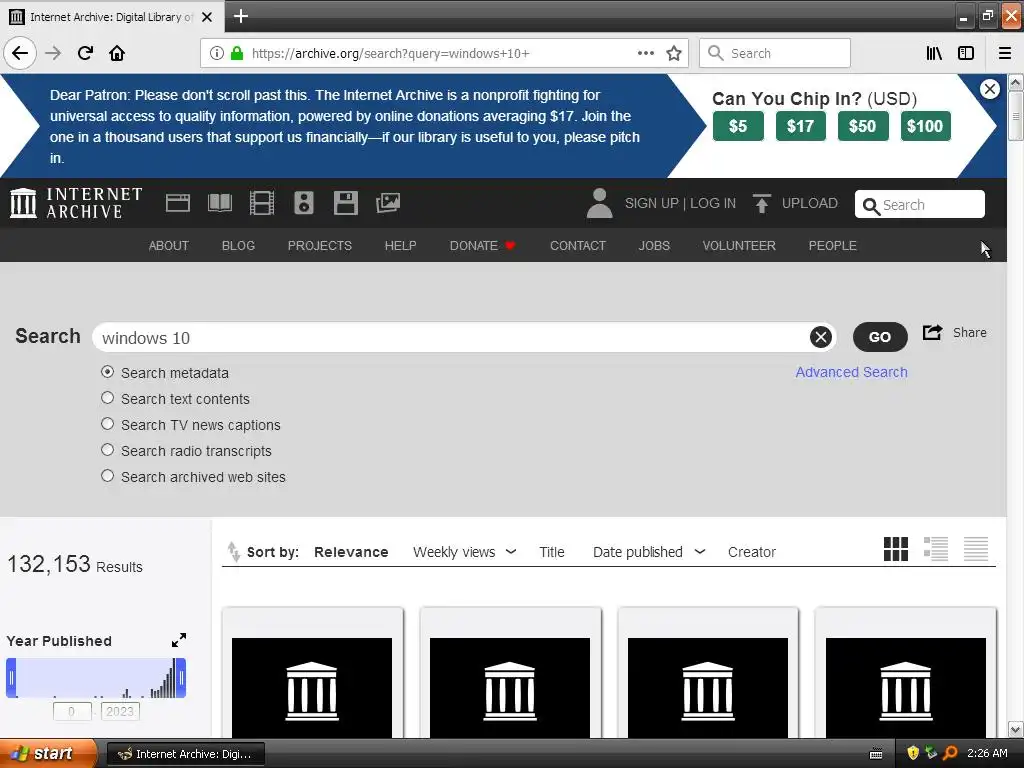Open the BLOG menu item
The width and height of the screenshot is (1024, 768).
(x=238, y=246)
